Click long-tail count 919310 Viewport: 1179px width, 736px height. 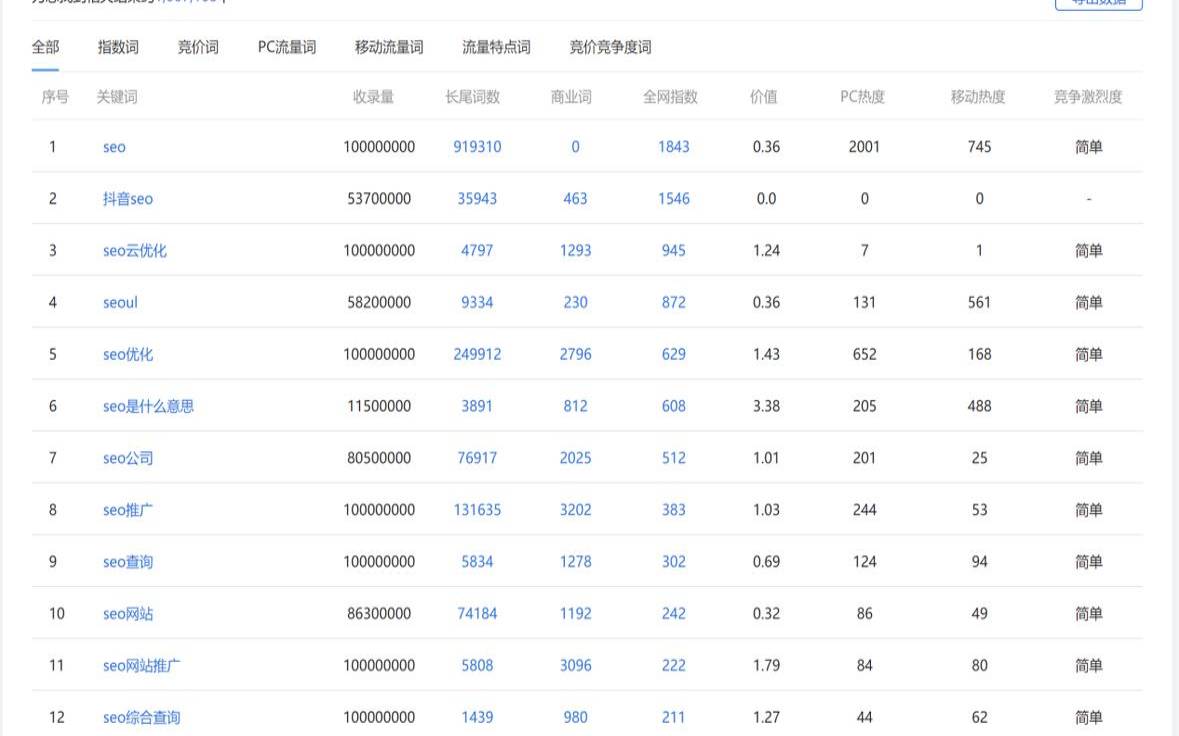point(477,147)
